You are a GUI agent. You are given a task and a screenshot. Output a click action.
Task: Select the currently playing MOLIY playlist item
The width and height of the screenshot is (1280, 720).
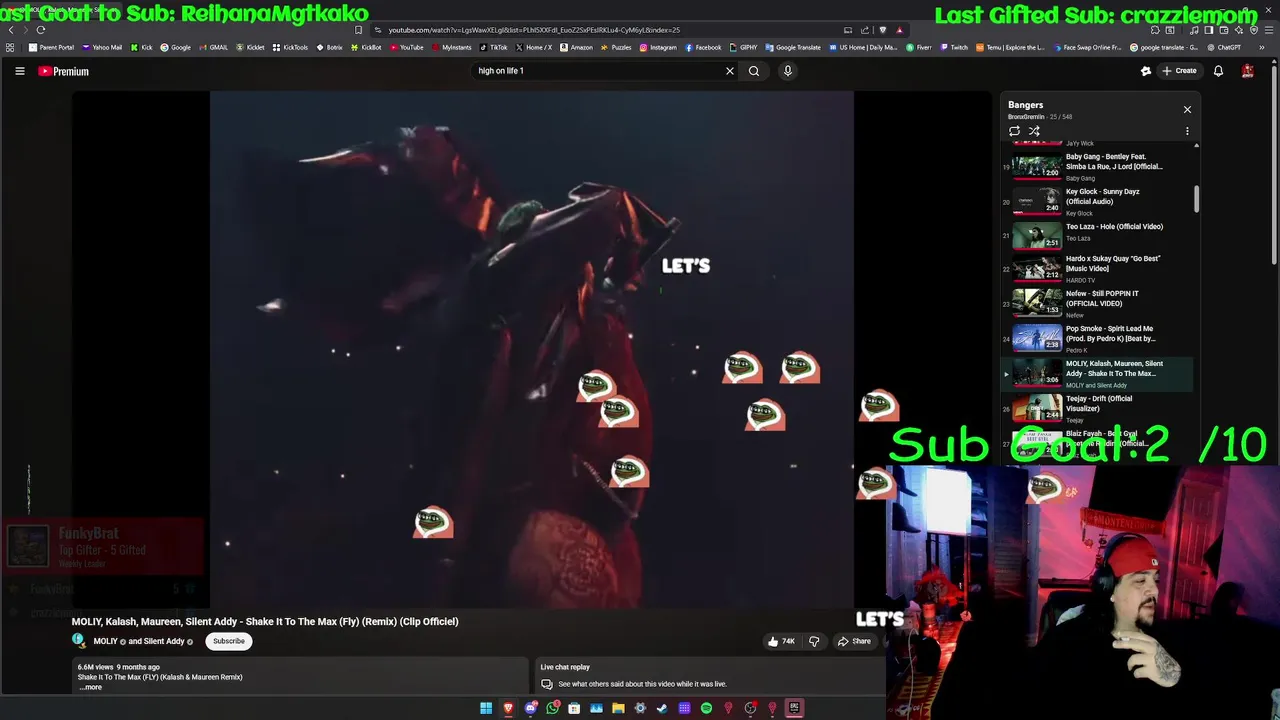click(1097, 373)
